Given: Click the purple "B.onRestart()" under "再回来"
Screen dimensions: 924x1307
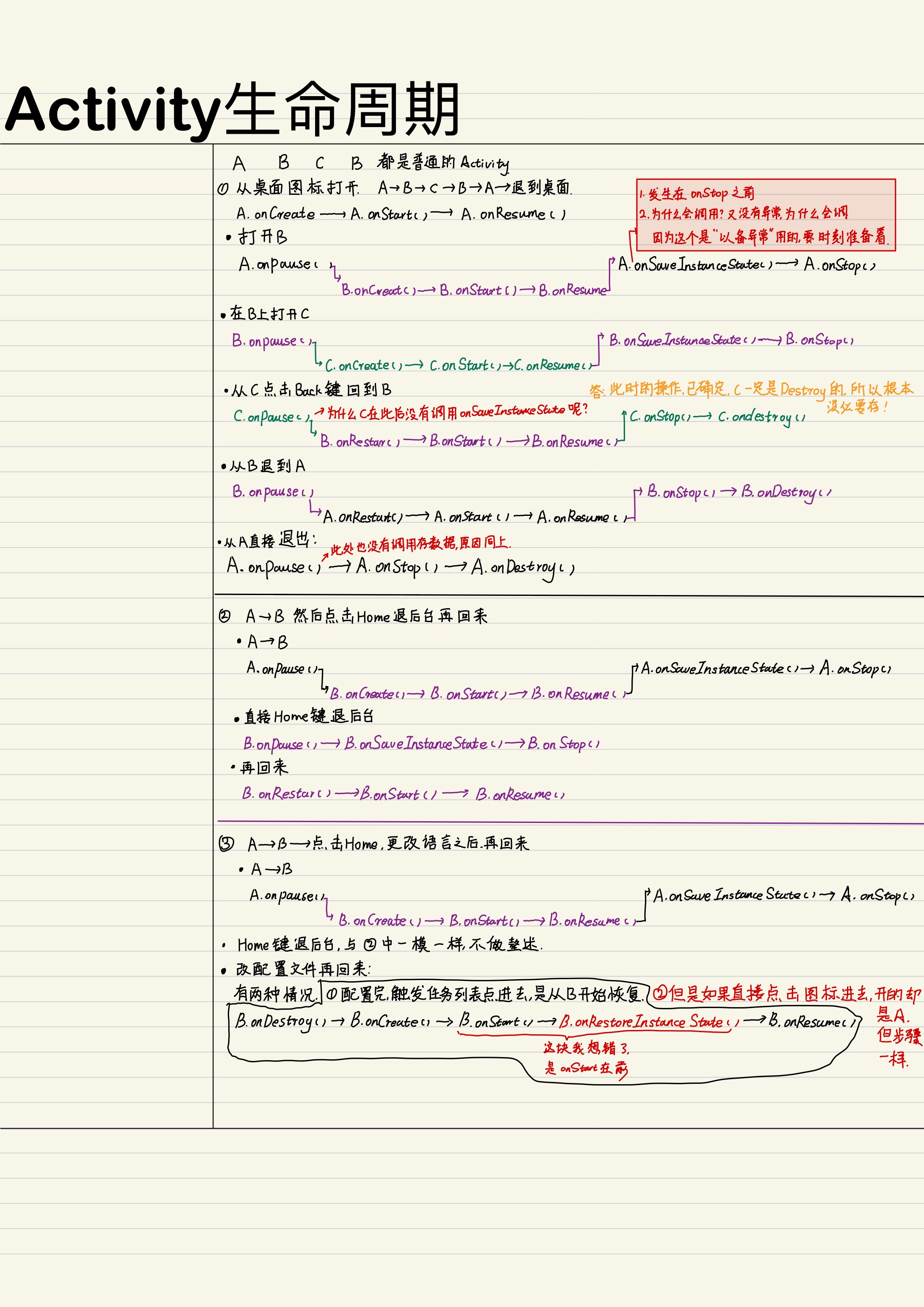Looking at the screenshot, I should click(286, 794).
